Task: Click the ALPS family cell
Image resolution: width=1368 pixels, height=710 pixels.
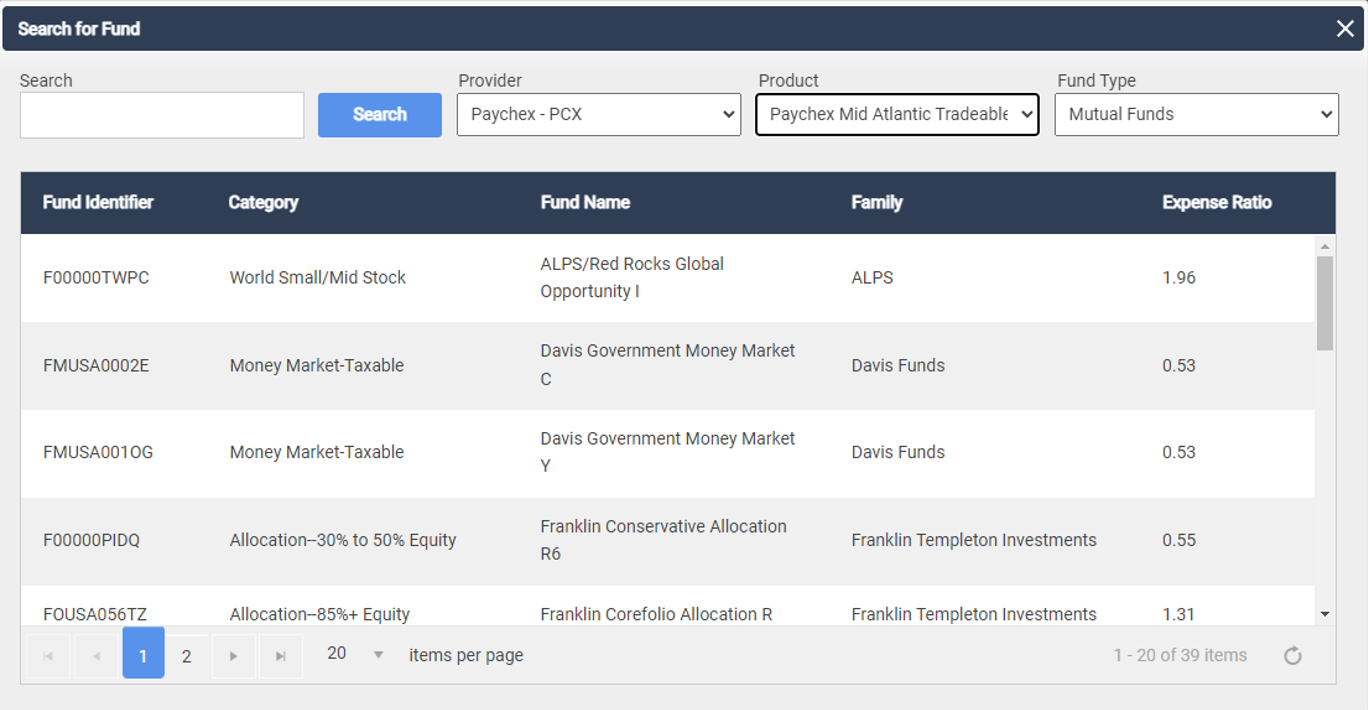Action: coord(872,278)
